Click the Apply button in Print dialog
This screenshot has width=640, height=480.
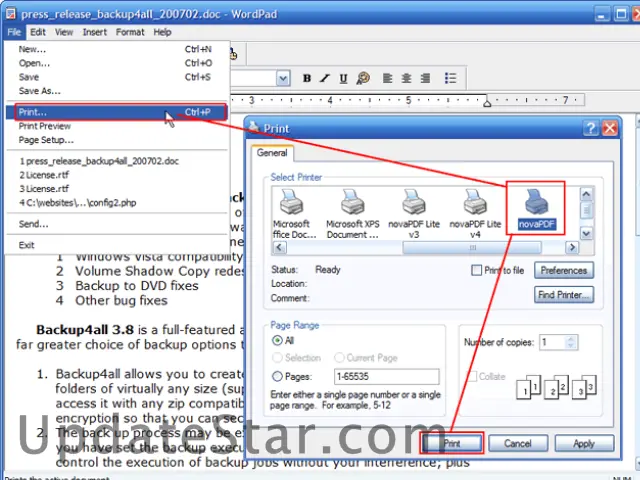click(x=584, y=443)
